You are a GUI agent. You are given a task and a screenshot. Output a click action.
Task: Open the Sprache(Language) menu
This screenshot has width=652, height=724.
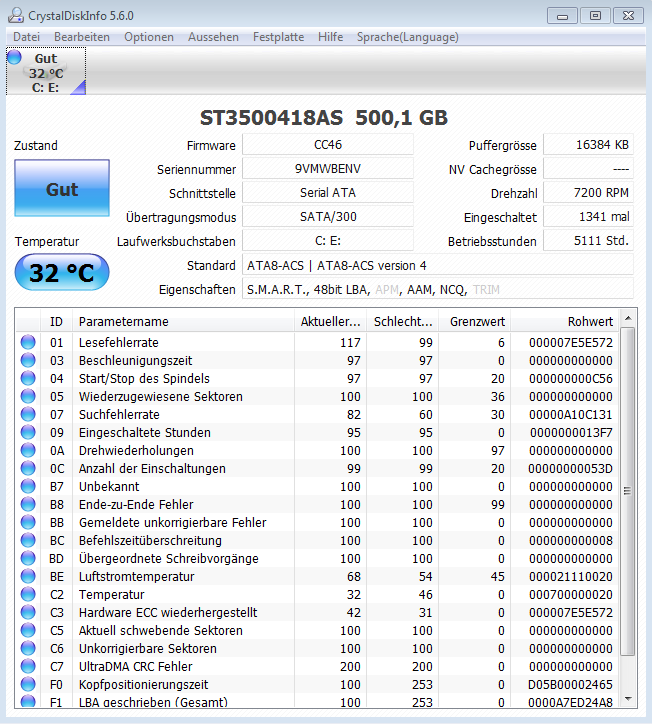tap(408, 37)
